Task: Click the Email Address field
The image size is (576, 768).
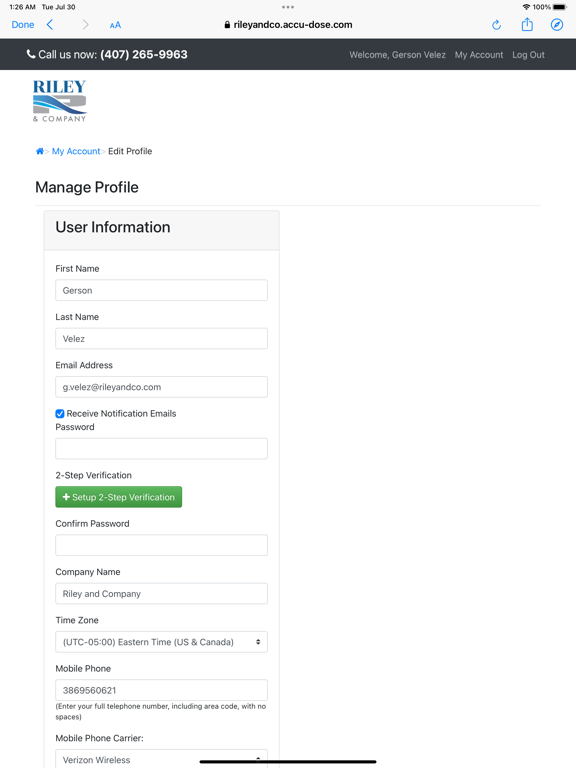Action: 162,387
